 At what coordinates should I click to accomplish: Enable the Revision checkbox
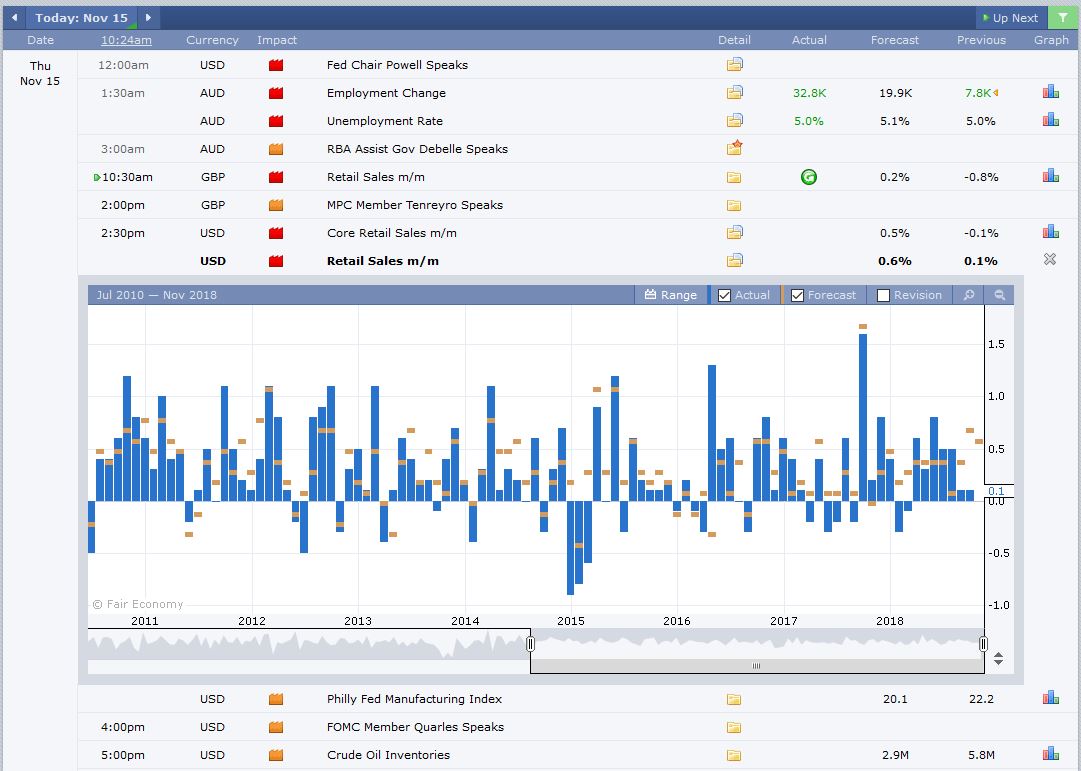(883, 295)
